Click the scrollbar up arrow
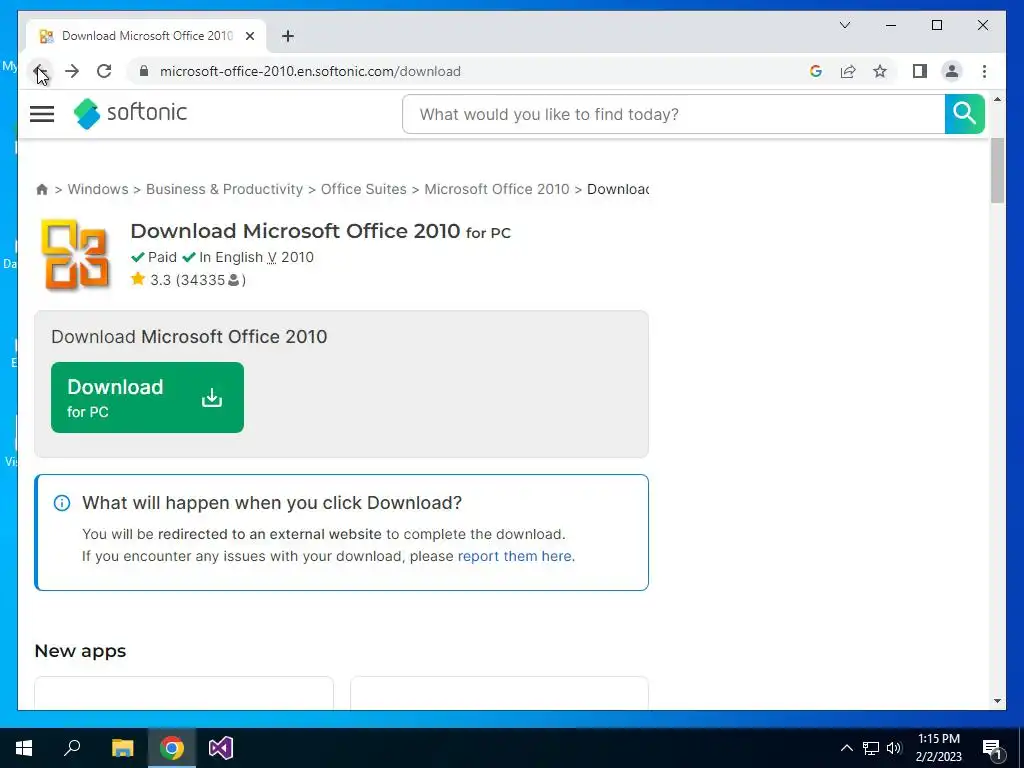This screenshot has width=1024, height=768. [997, 99]
